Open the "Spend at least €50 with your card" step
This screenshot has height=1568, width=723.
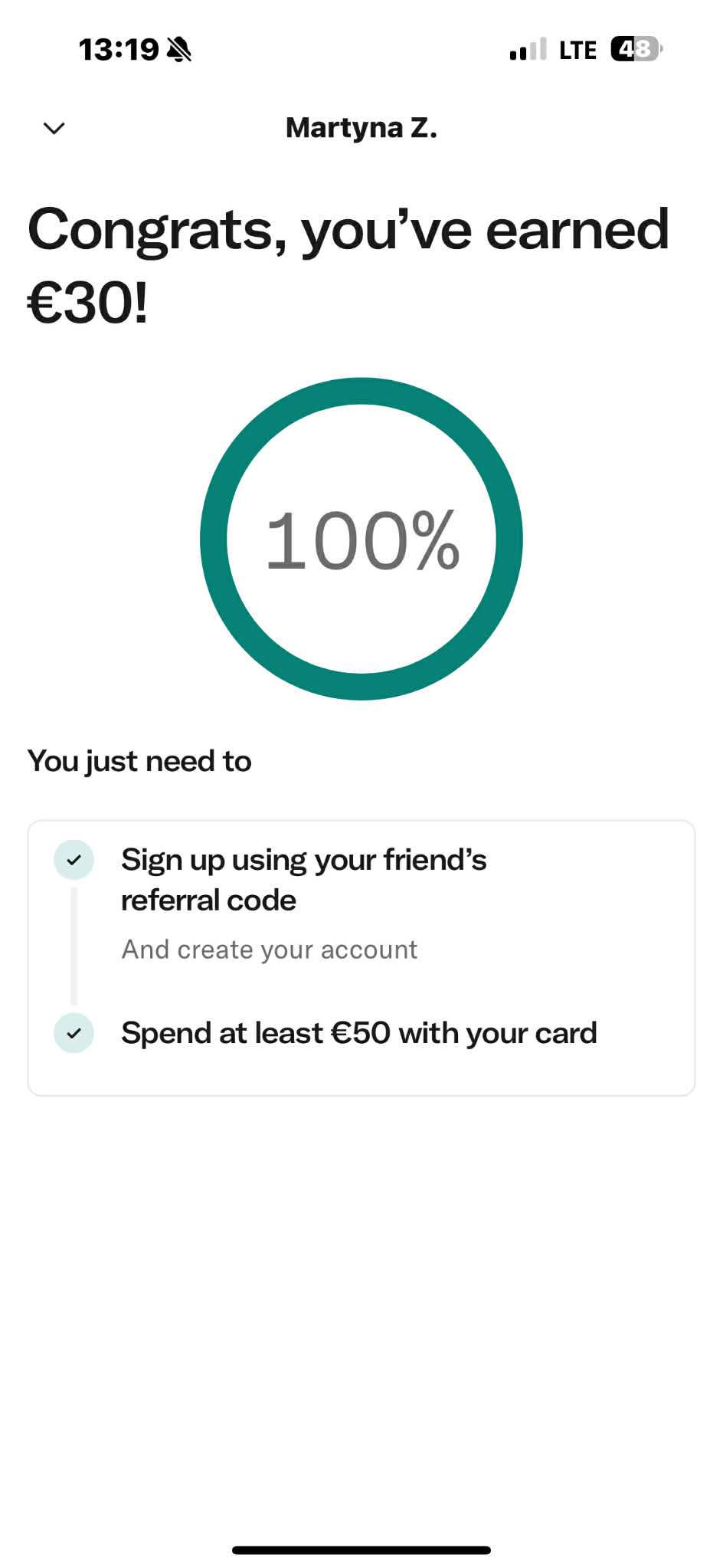coord(358,1033)
